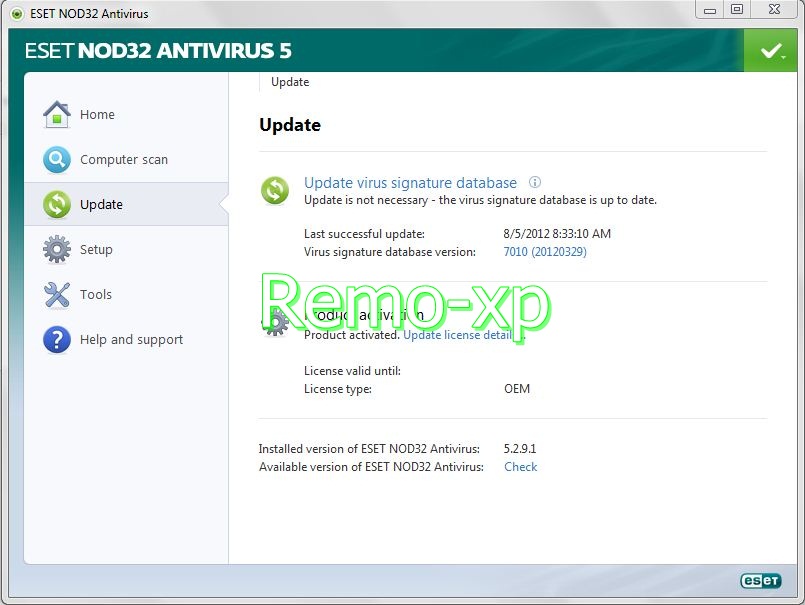Open the green protection status checkmark menu
This screenshot has height=605, width=805.
[x=771, y=50]
